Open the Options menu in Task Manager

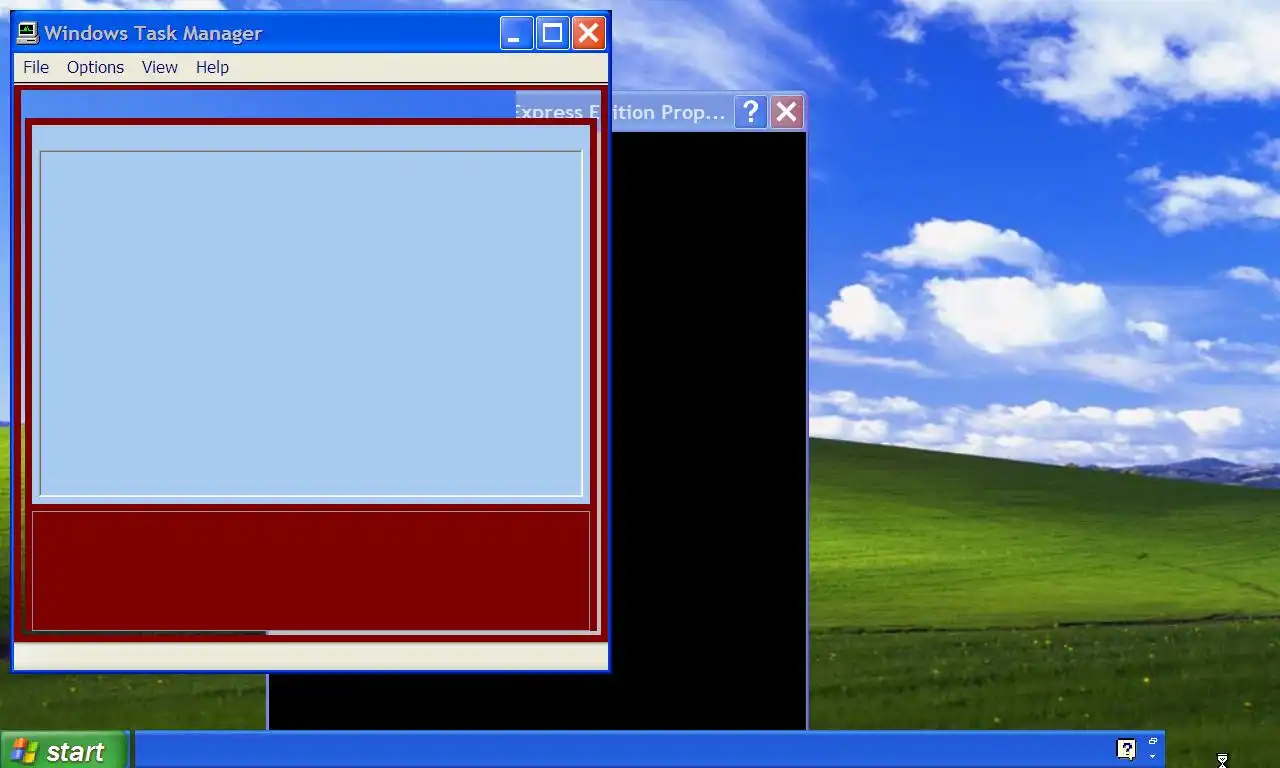point(95,67)
